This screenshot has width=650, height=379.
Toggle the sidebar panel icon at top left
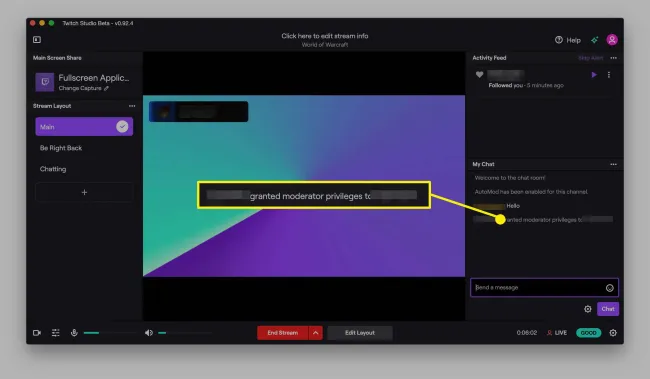pyautogui.click(x=37, y=40)
